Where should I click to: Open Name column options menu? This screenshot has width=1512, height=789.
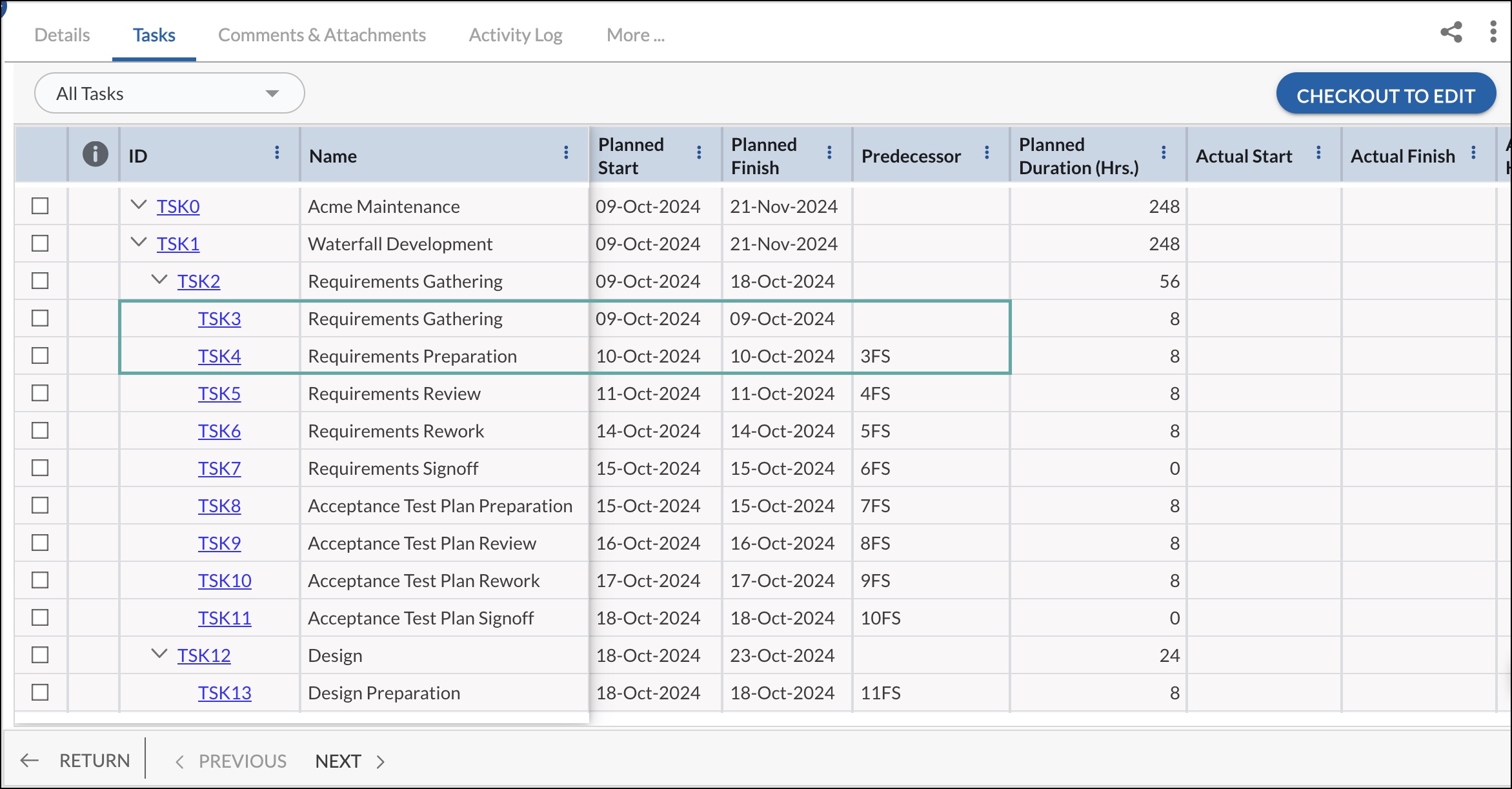[566, 152]
